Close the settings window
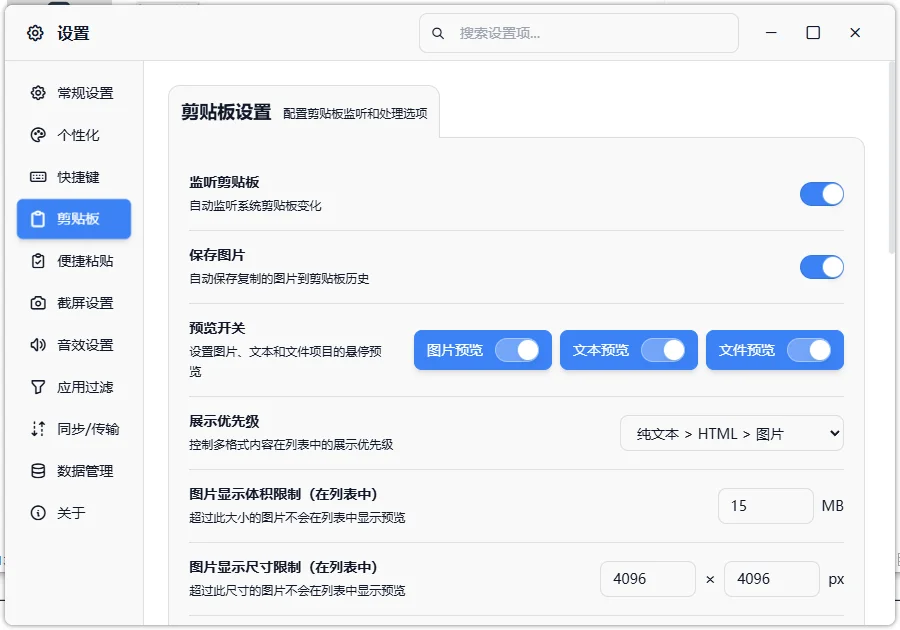Image resolution: width=900 pixels, height=630 pixels. coord(855,33)
